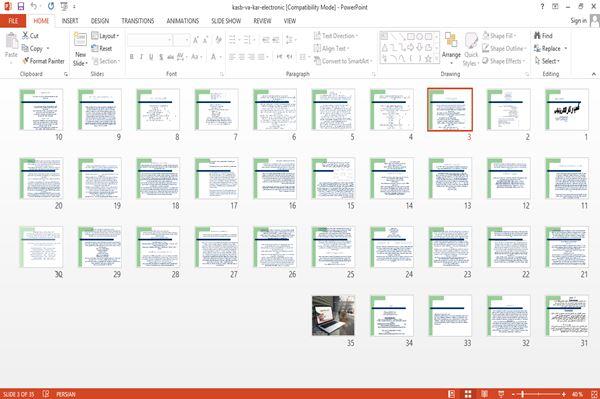Select slide 35 thumbnail with laptop photo
This screenshot has height=399, width=600.
[333, 316]
